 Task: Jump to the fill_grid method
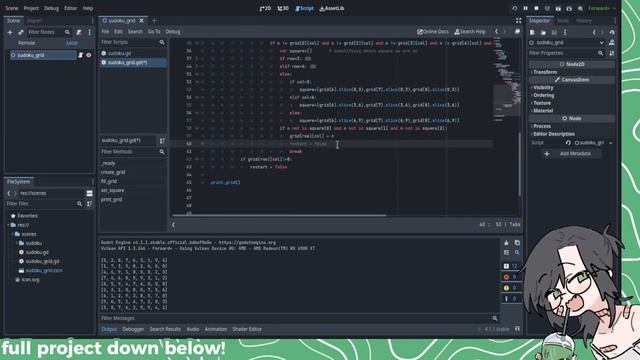[109, 181]
